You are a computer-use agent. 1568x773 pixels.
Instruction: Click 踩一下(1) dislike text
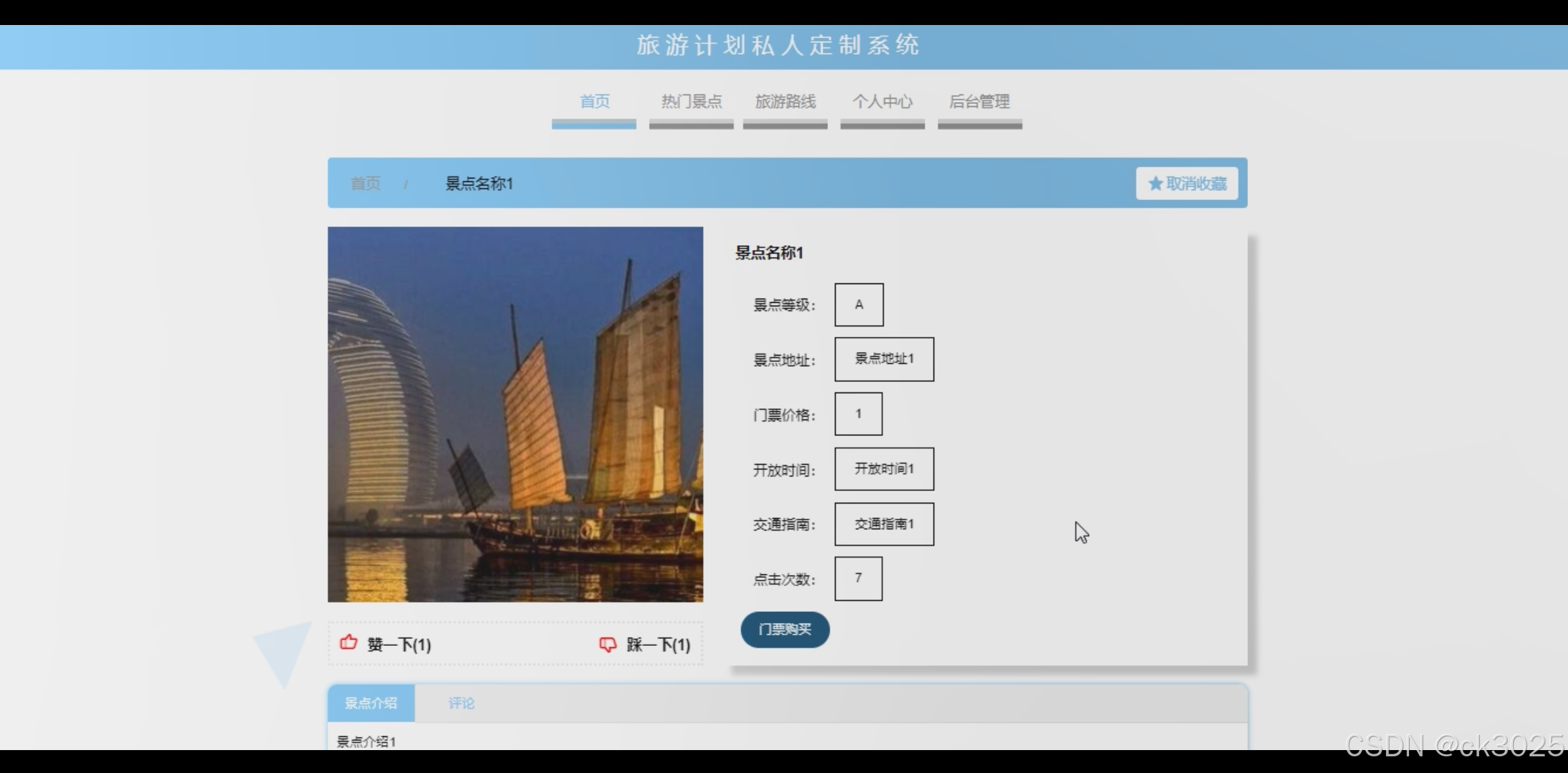658,645
